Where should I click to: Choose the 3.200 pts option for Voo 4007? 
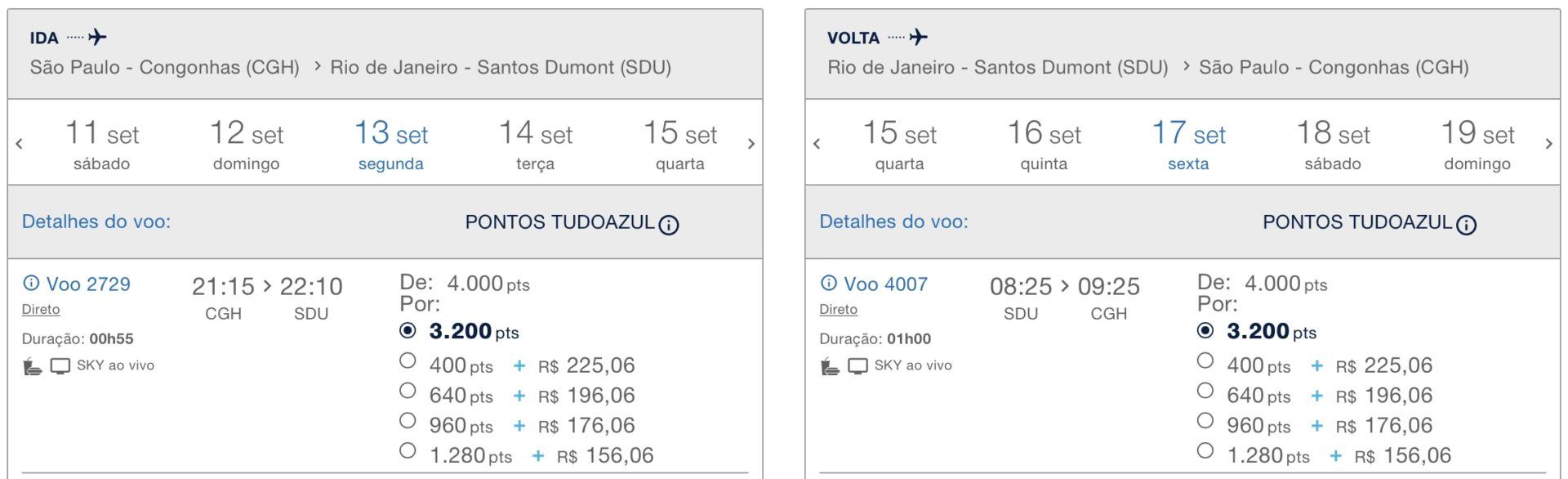1205,330
